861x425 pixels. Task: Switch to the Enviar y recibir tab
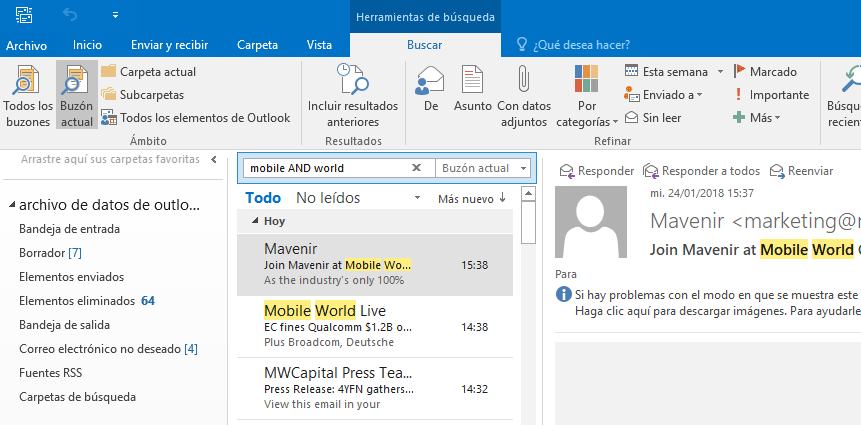click(x=169, y=45)
